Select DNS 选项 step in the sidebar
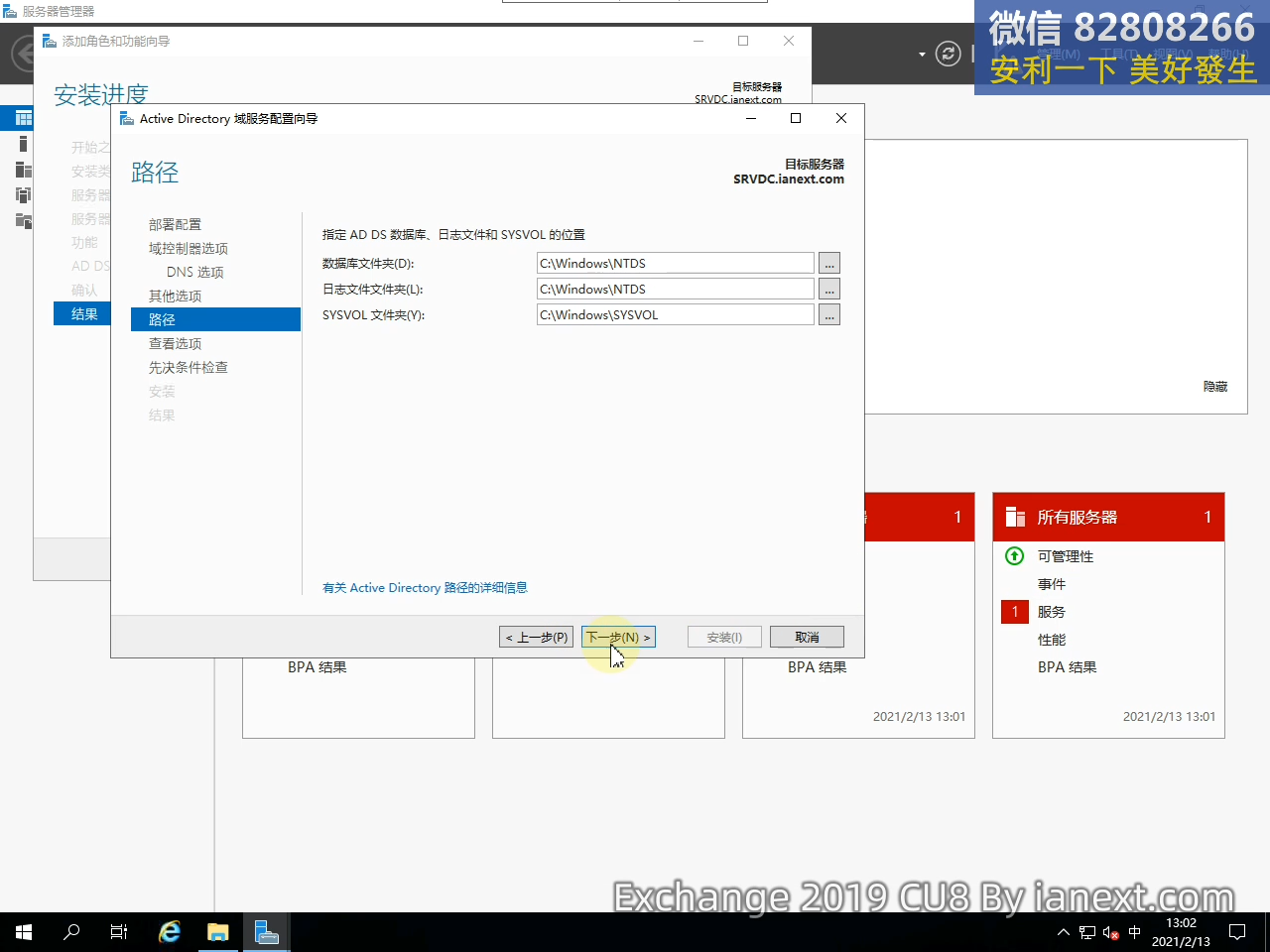The height and width of the screenshot is (952, 1270). [x=195, y=272]
